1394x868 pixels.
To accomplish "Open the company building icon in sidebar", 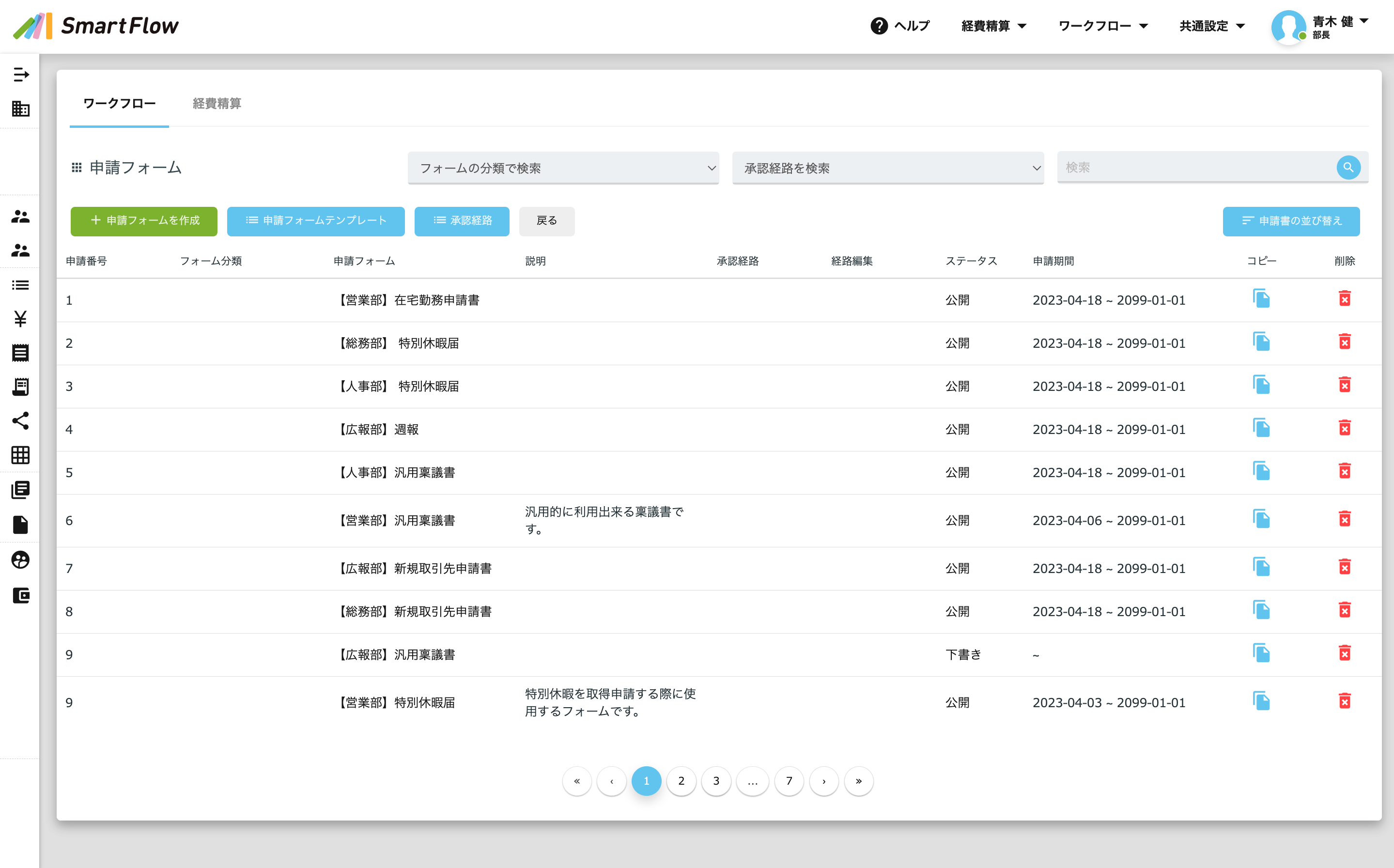I will [x=21, y=108].
